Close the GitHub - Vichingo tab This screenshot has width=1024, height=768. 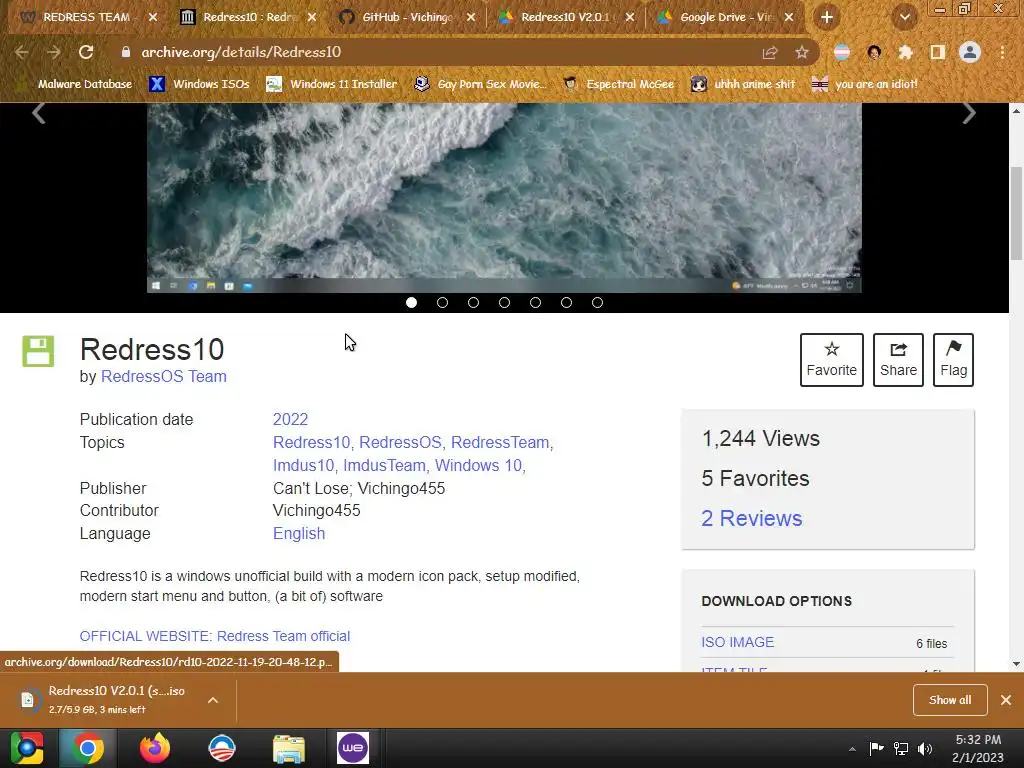pyautogui.click(x=471, y=18)
